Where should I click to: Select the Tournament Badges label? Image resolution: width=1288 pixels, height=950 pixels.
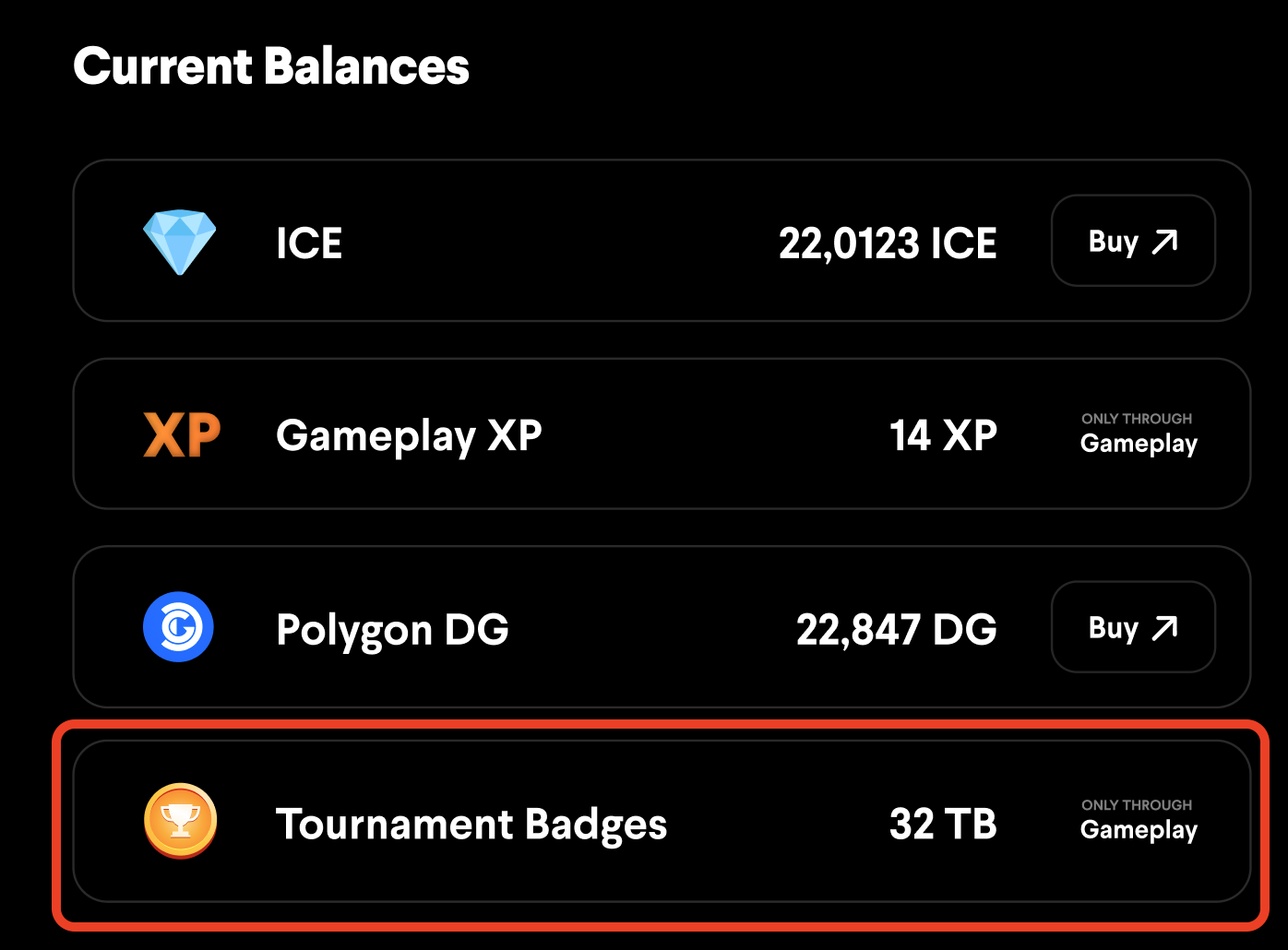point(471,825)
